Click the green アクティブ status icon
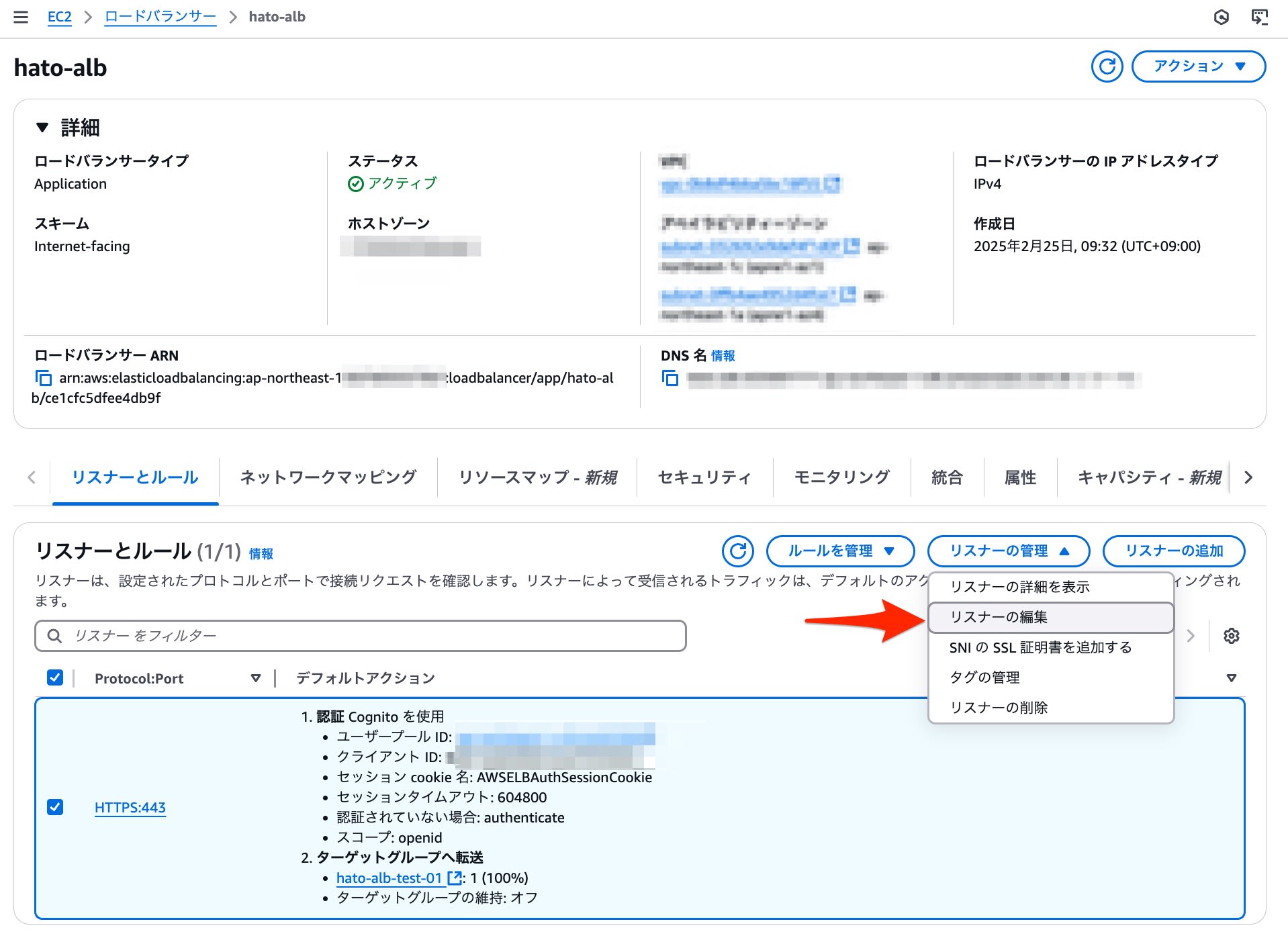Screen dimensions: 1288x940 coord(355,183)
